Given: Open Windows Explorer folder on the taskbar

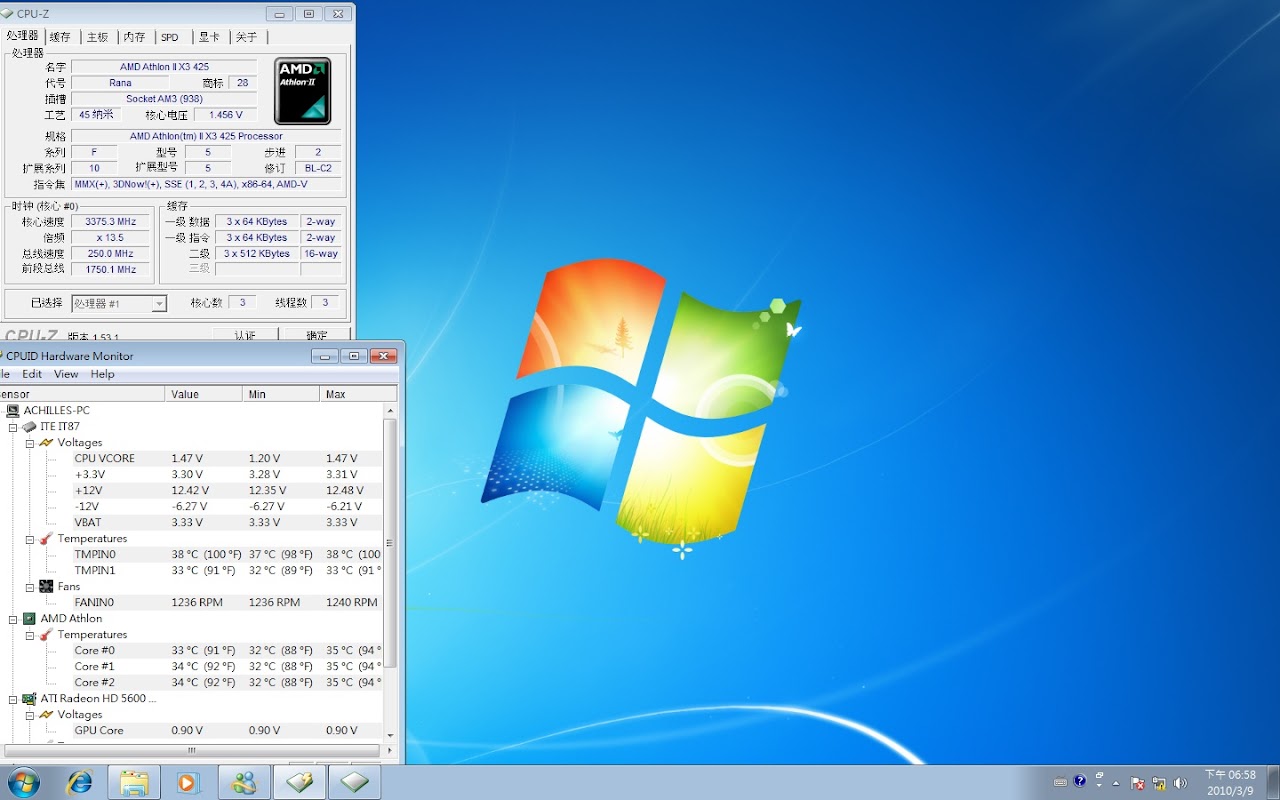Looking at the screenshot, I should (134, 782).
